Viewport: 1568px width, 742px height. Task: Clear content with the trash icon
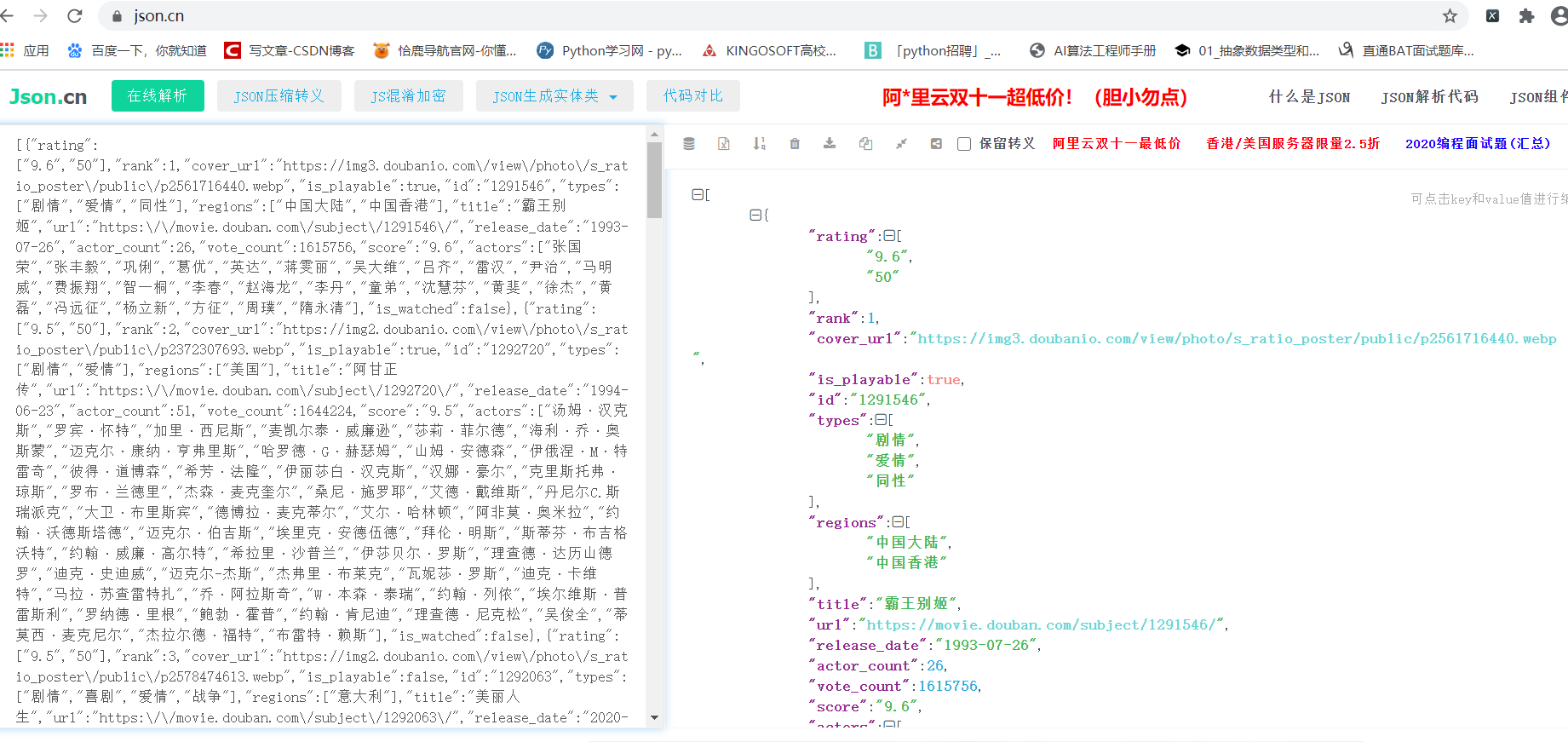795,144
